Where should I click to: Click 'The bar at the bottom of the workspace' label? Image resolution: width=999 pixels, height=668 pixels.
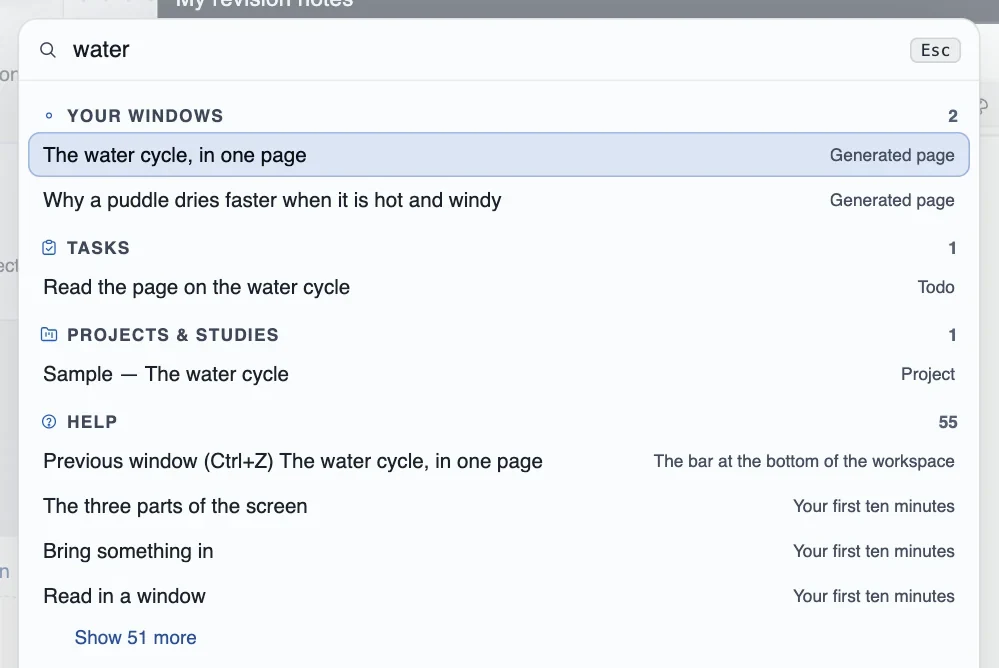coord(804,461)
